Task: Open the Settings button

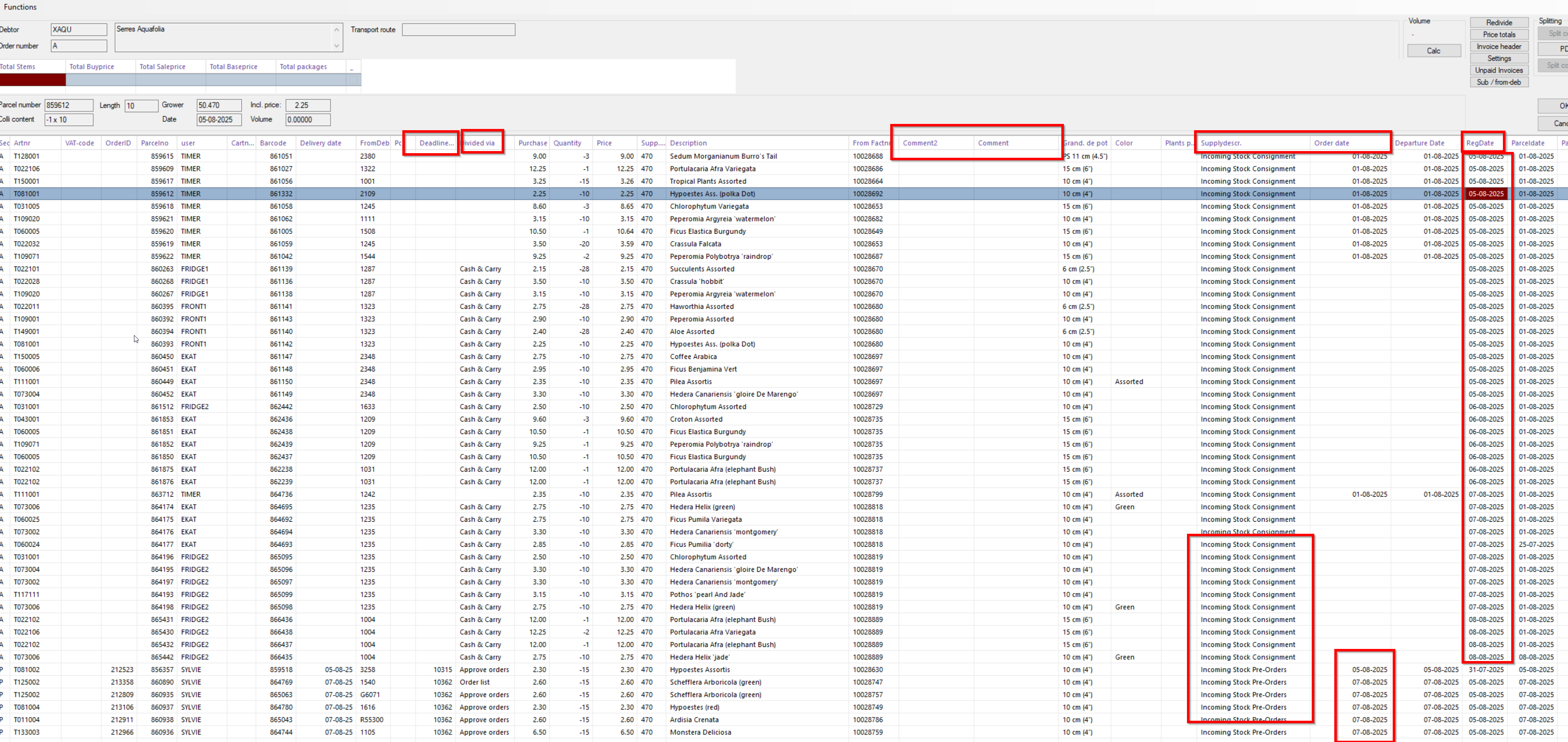Action: [x=1499, y=58]
